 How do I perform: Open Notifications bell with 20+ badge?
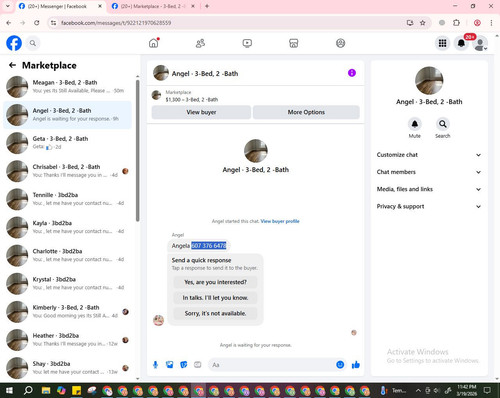pyautogui.click(x=461, y=43)
